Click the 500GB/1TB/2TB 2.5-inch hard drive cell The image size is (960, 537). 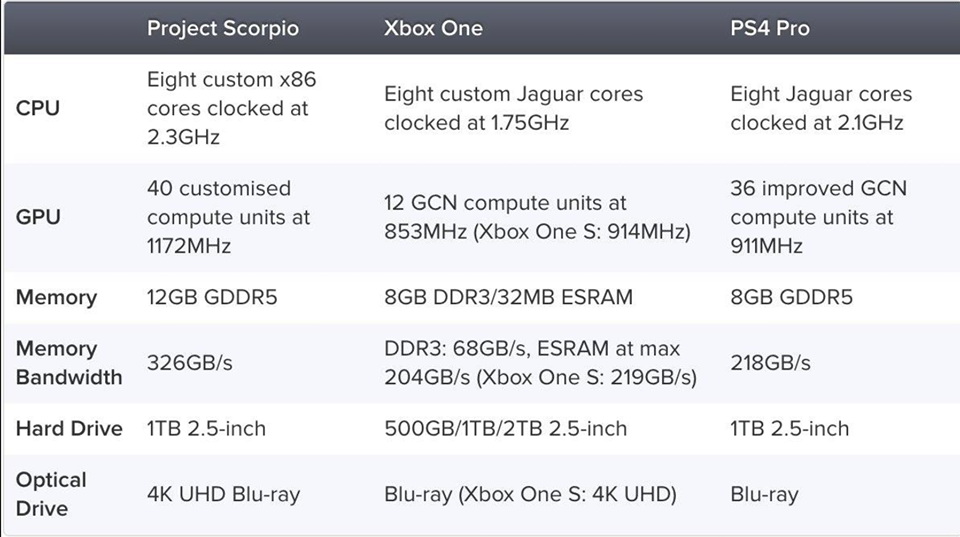pos(505,428)
